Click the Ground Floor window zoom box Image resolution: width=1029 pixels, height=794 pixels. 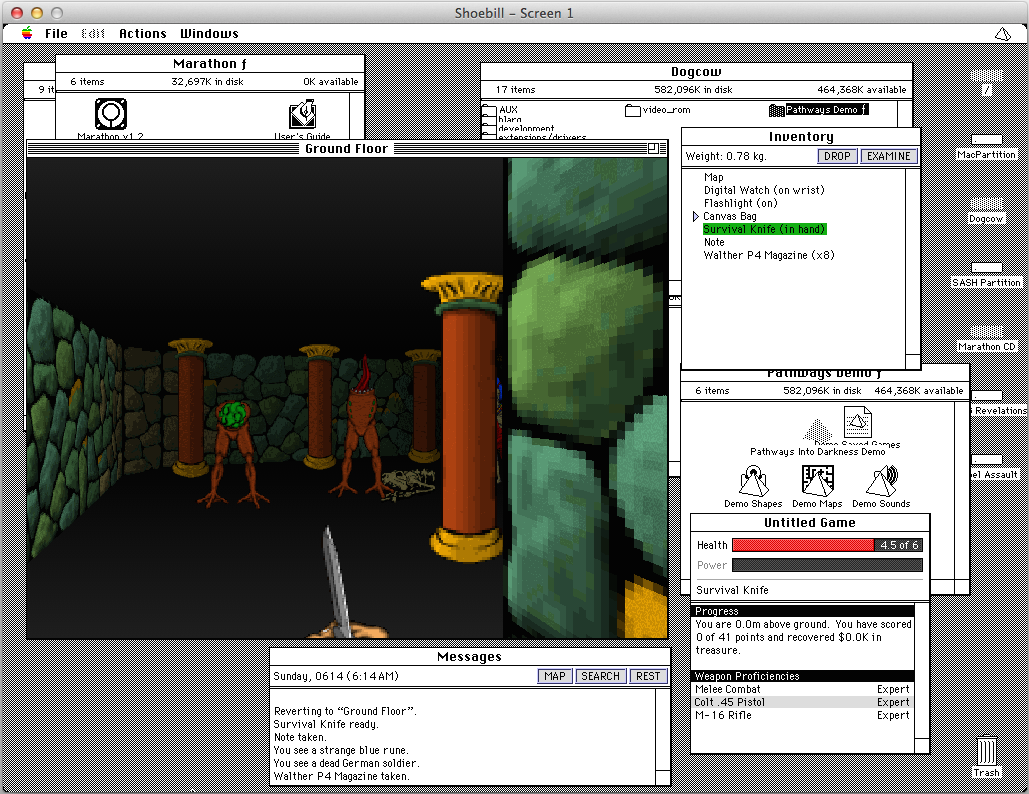pyautogui.click(x=653, y=148)
